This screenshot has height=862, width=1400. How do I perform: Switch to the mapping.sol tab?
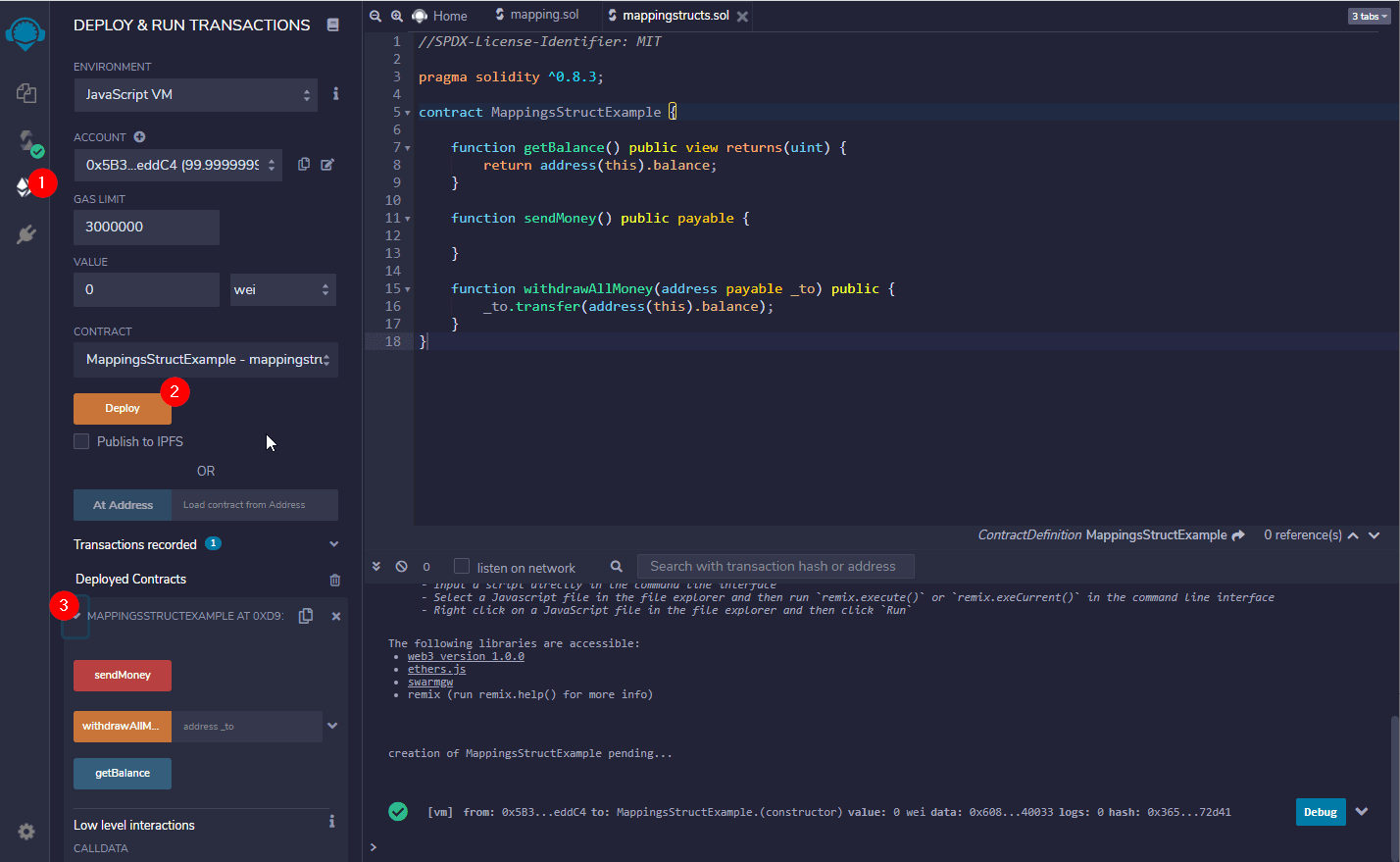click(x=537, y=15)
